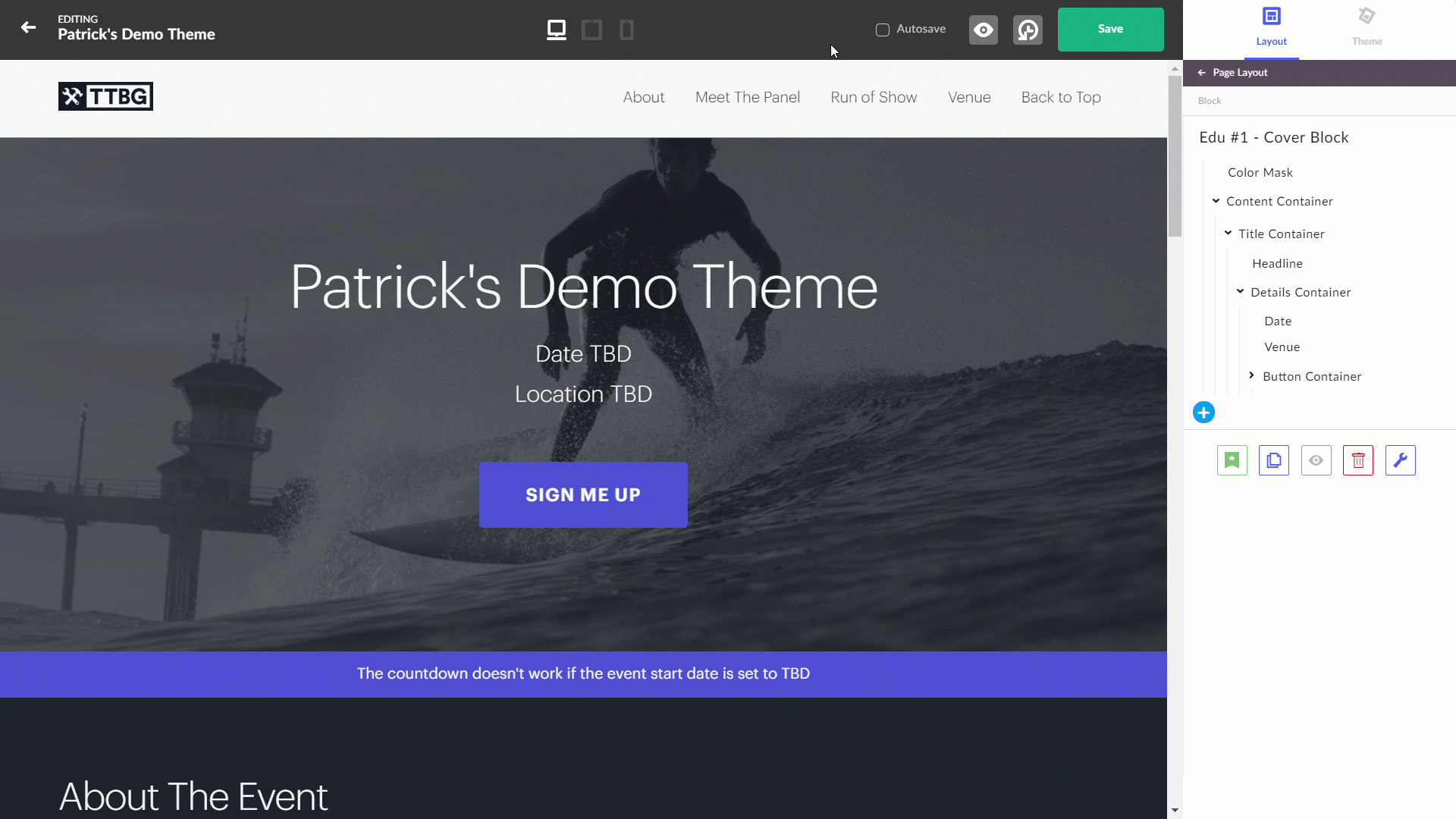Open the Layout tab

(x=1272, y=28)
